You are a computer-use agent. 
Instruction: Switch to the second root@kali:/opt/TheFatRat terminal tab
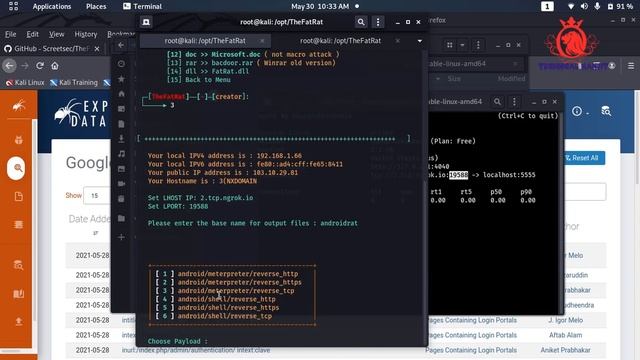click(x=340, y=41)
